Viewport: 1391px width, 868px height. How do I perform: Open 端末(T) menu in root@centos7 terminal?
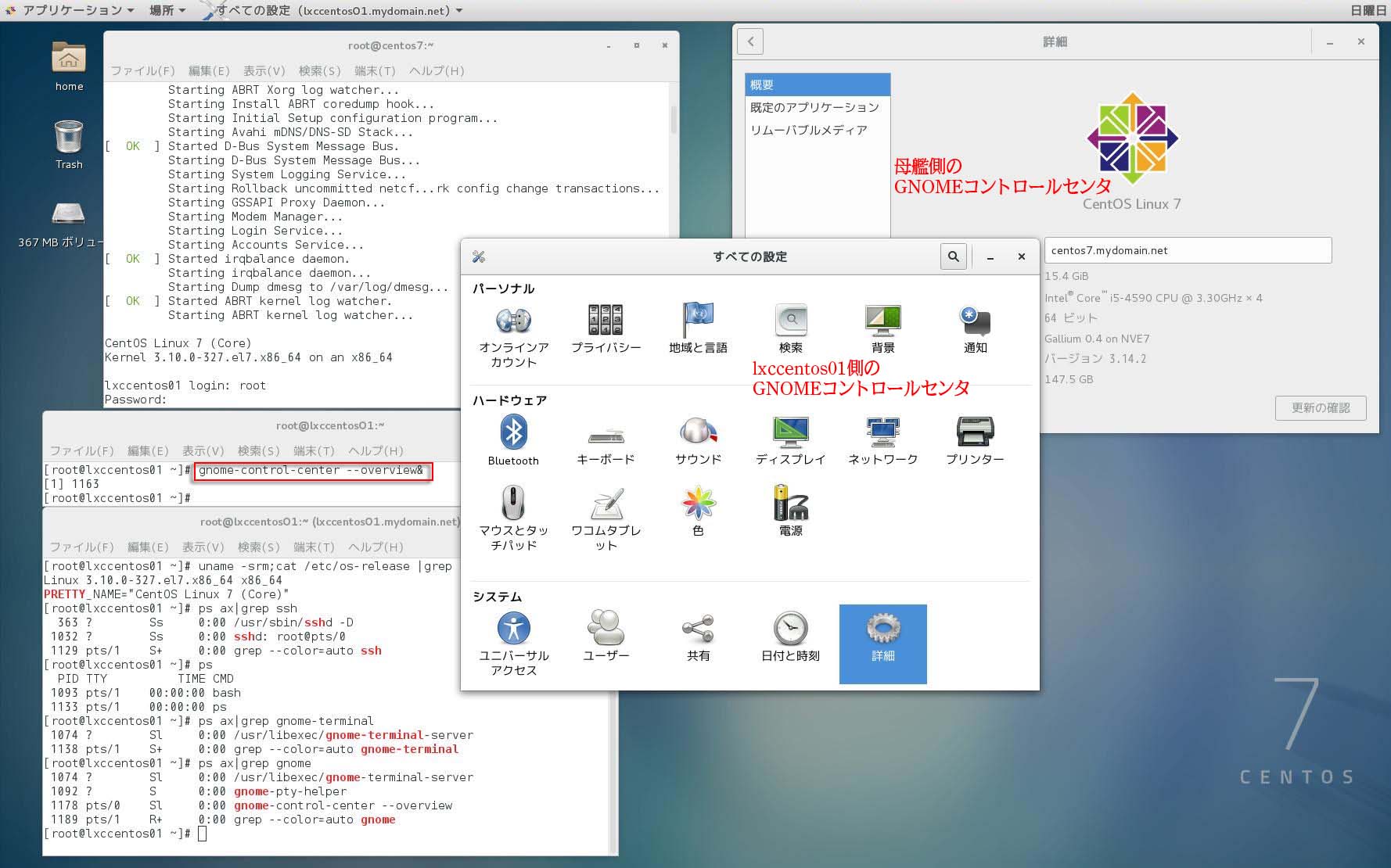[x=375, y=70]
